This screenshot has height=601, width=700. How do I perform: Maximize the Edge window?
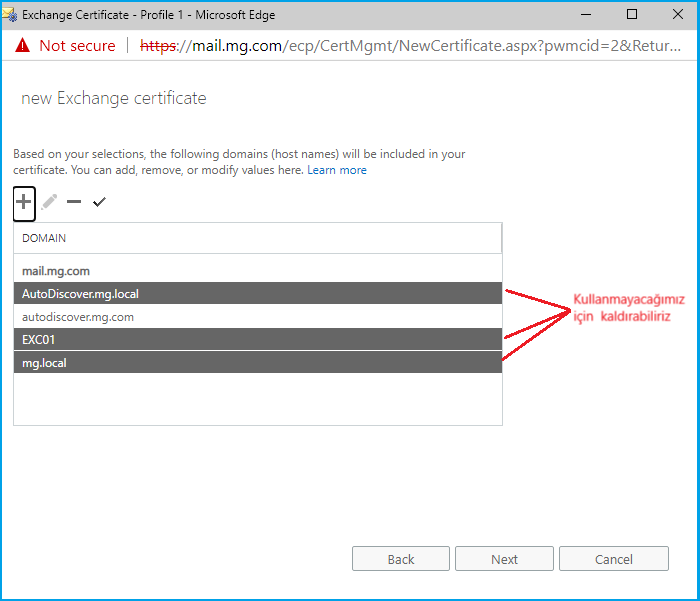point(632,15)
